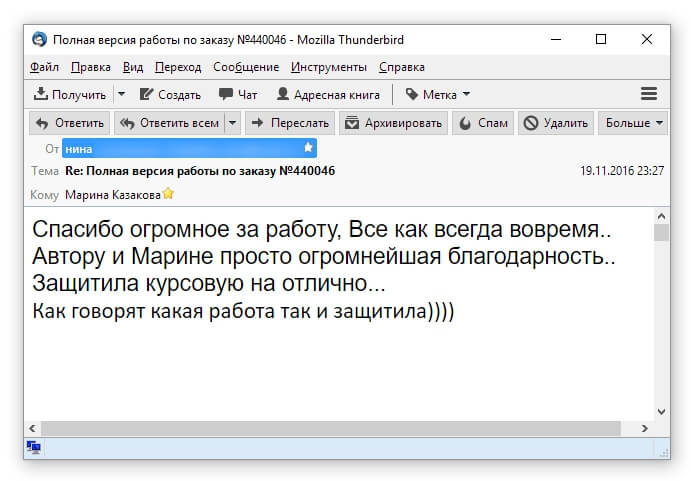Click vertical scrollbar down arrow
Screen dimensions: 691x481
click(661, 412)
